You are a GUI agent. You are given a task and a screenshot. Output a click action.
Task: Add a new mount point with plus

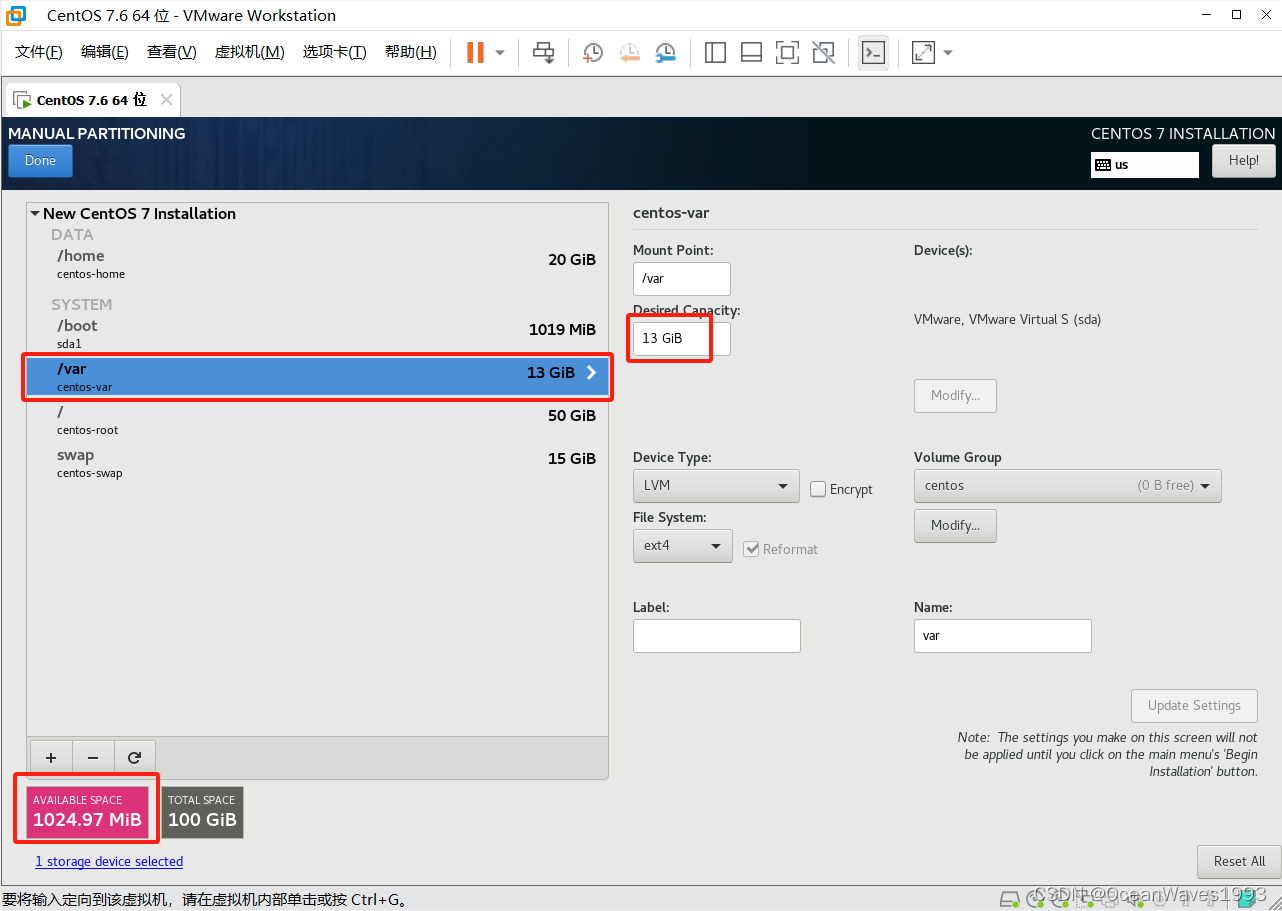(51, 758)
